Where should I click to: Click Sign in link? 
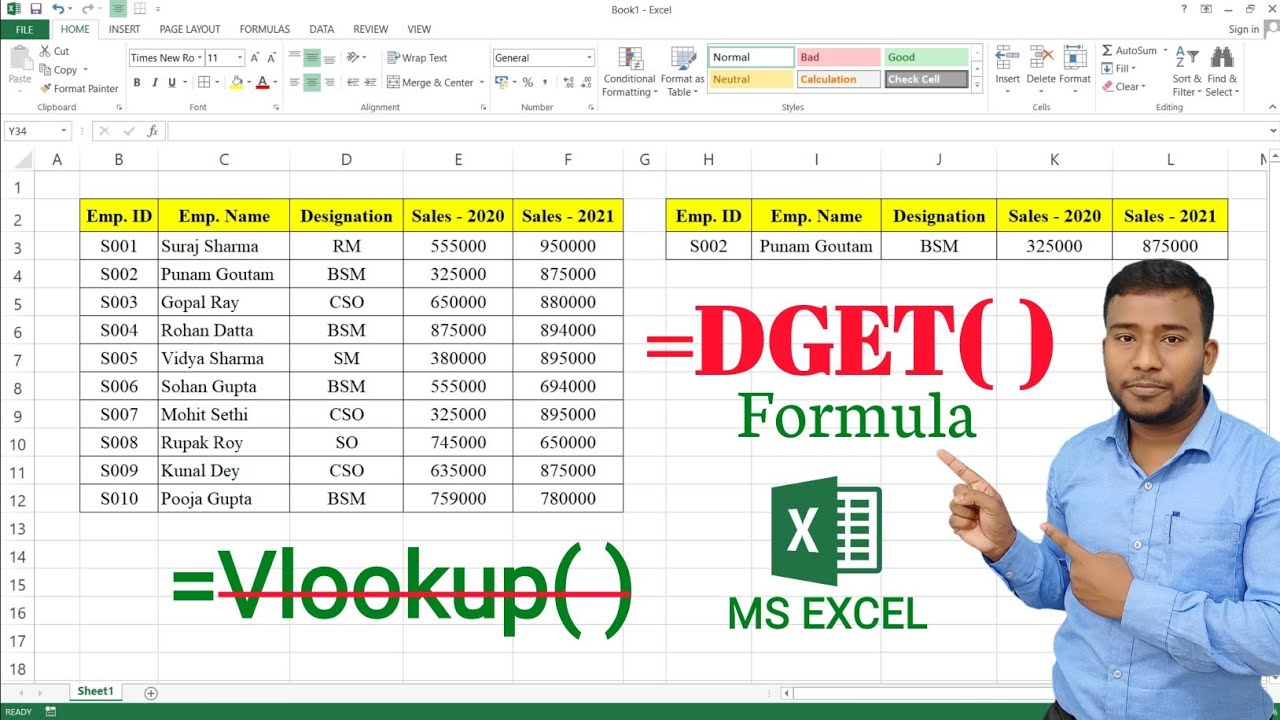(x=1244, y=30)
